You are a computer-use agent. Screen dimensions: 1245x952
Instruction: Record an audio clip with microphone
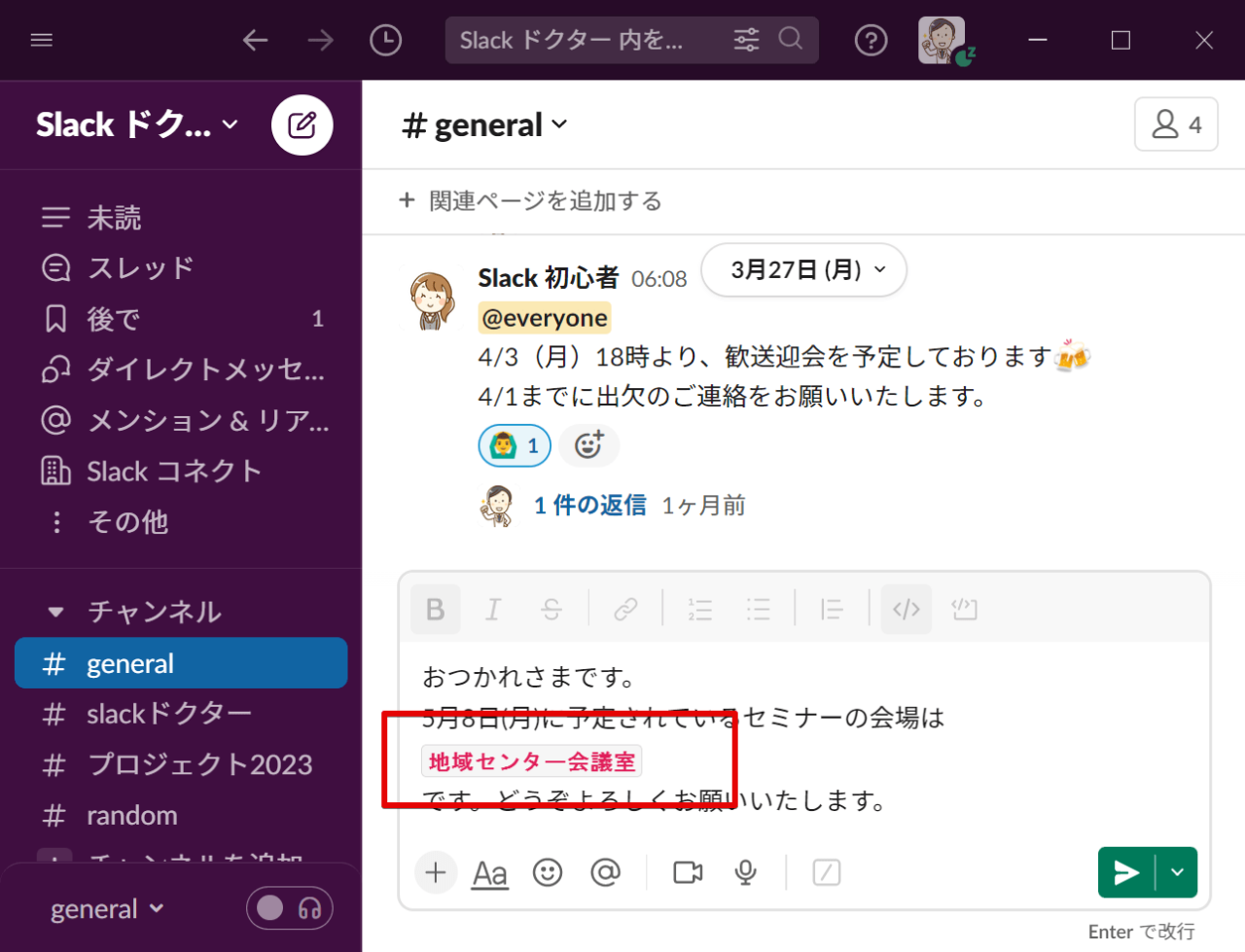point(745,872)
